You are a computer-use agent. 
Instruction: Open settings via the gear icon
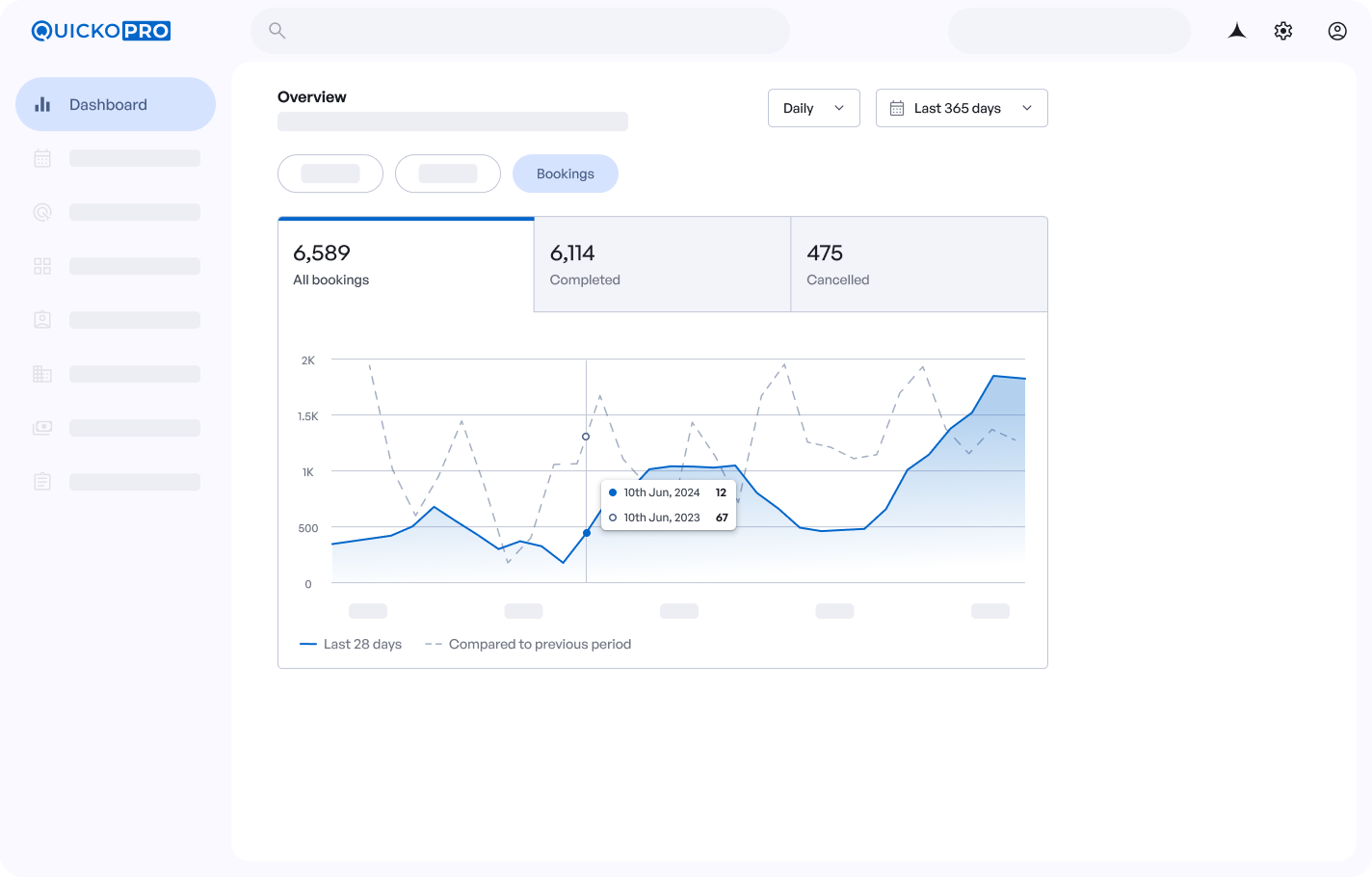(x=1283, y=31)
